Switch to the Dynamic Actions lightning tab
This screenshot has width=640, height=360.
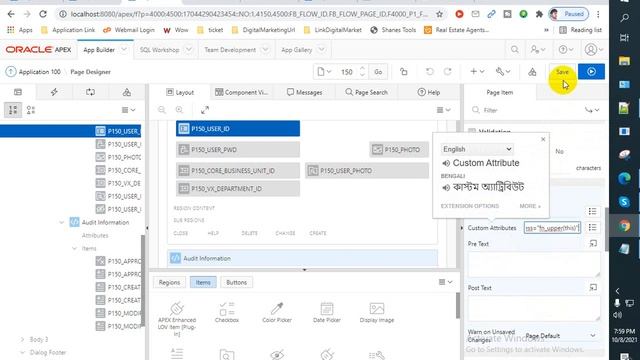(x=54, y=92)
